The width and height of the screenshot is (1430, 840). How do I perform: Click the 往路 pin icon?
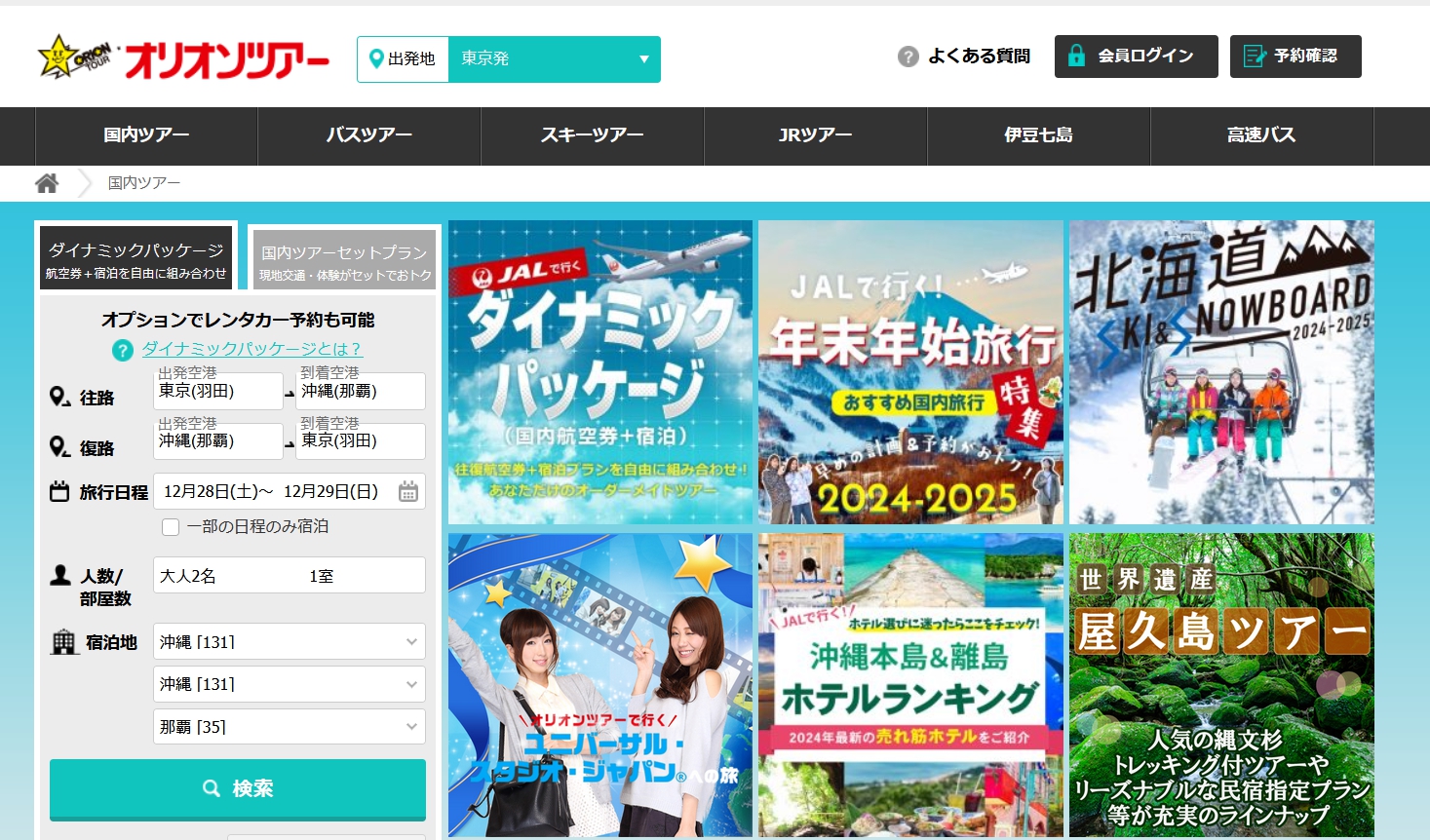pos(59,398)
